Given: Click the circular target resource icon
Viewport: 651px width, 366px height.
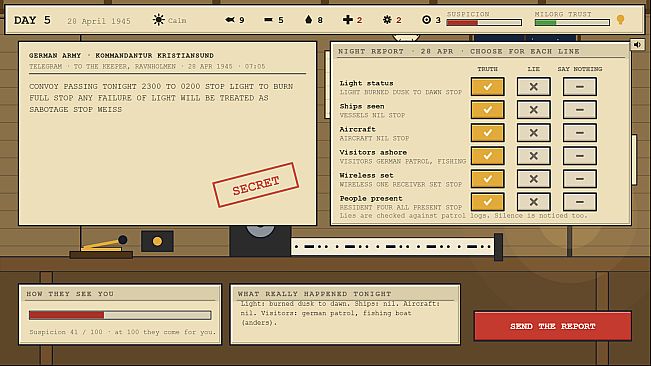Looking at the screenshot, I should pyautogui.click(x=426, y=20).
